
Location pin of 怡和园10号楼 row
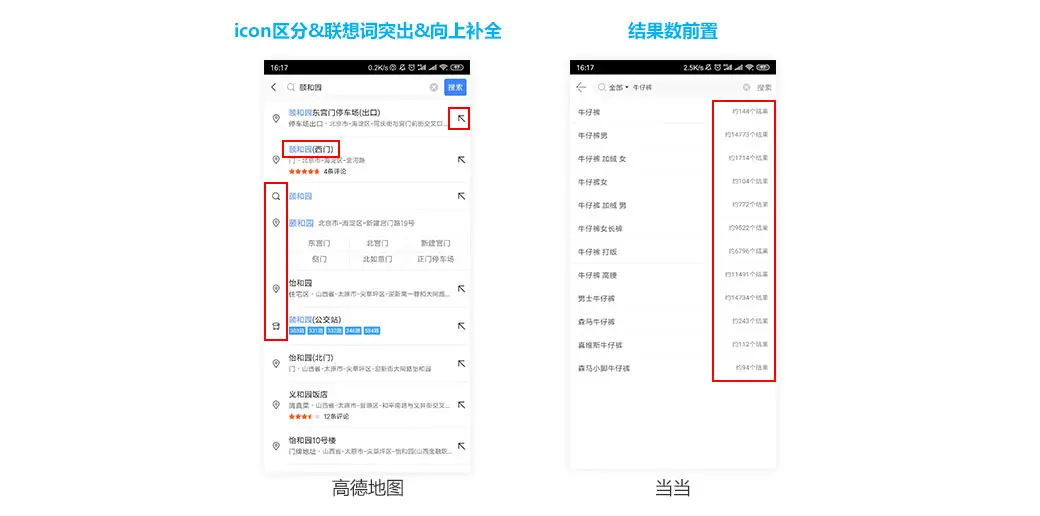pos(276,446)
